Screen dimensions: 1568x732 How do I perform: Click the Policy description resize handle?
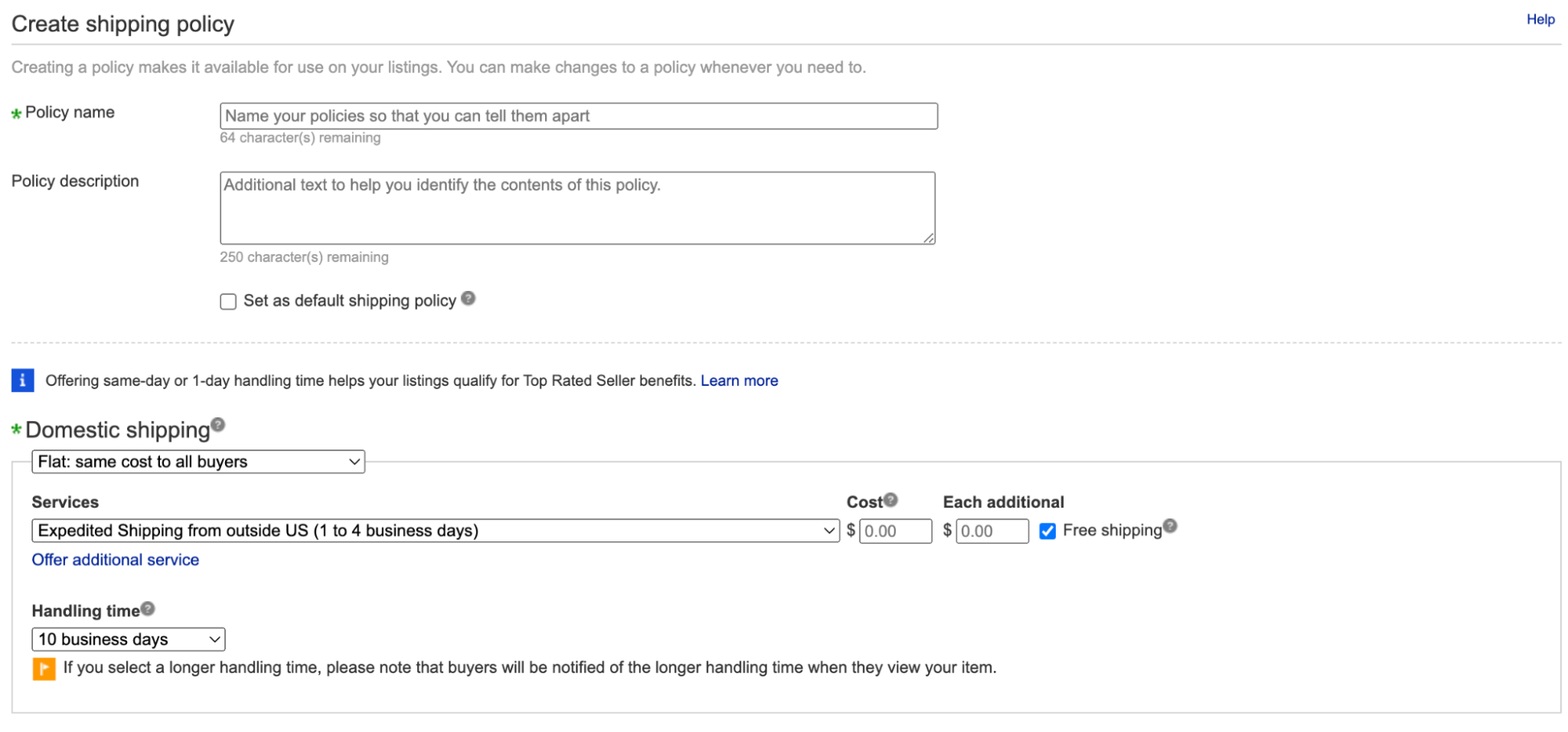(929, 238)
